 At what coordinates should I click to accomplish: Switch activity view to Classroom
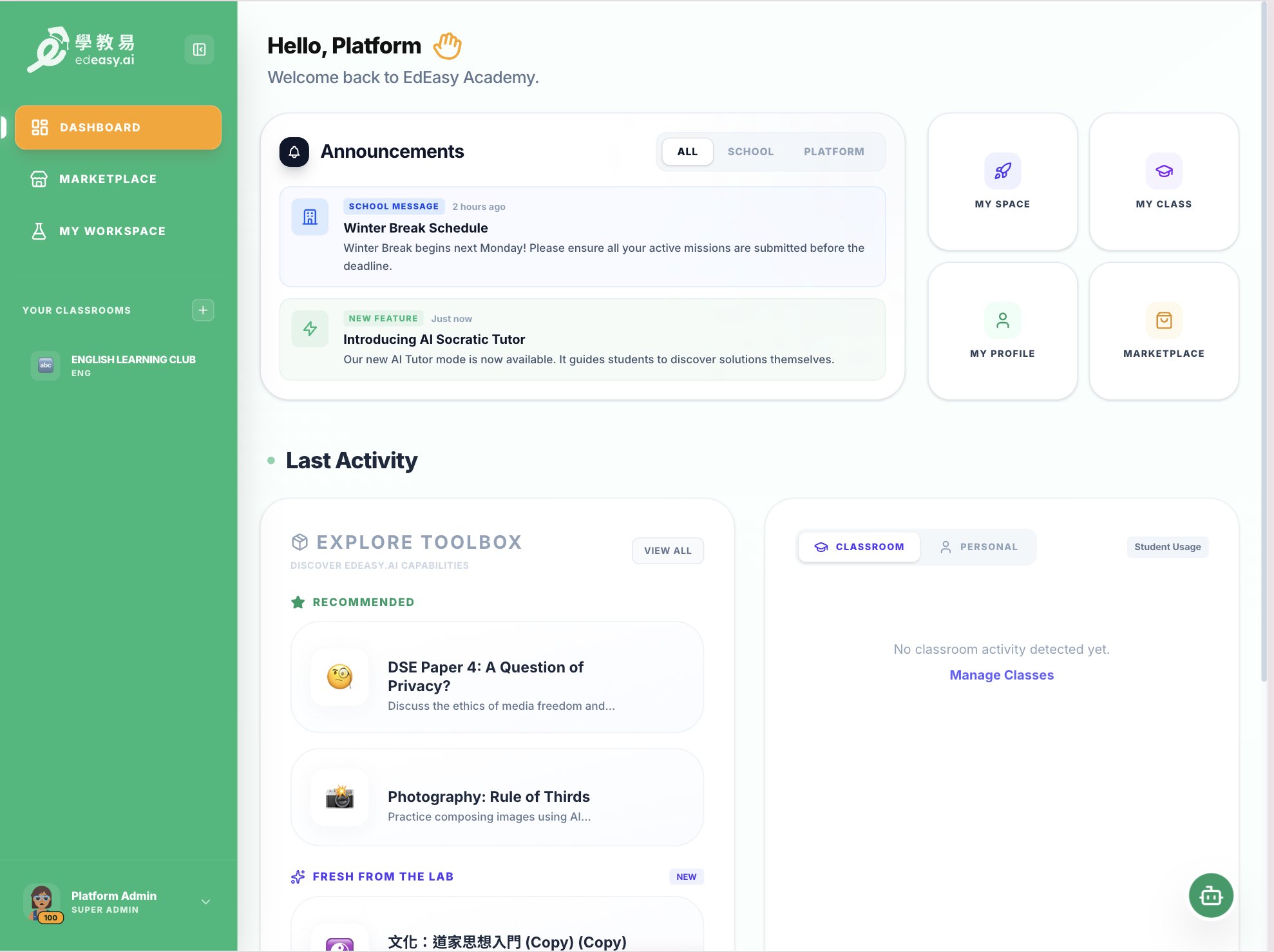pos(859,547)
